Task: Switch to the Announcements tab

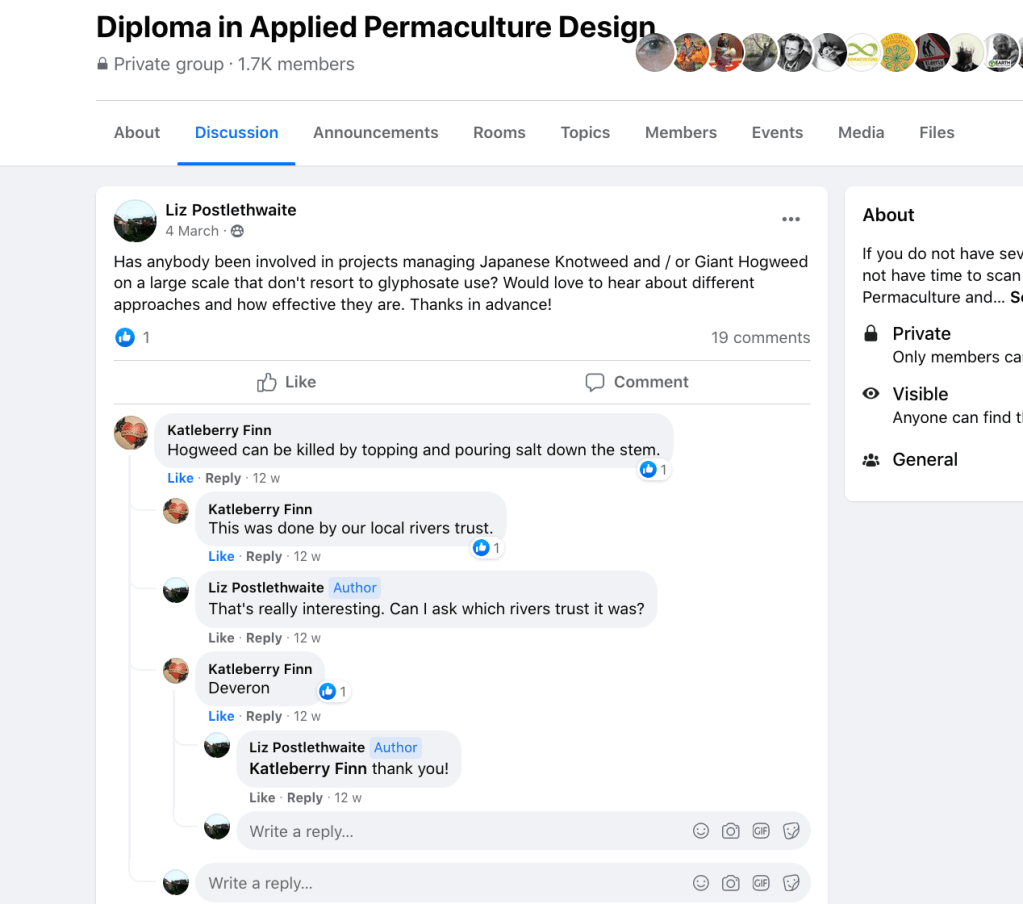Action: pos(375,133)
